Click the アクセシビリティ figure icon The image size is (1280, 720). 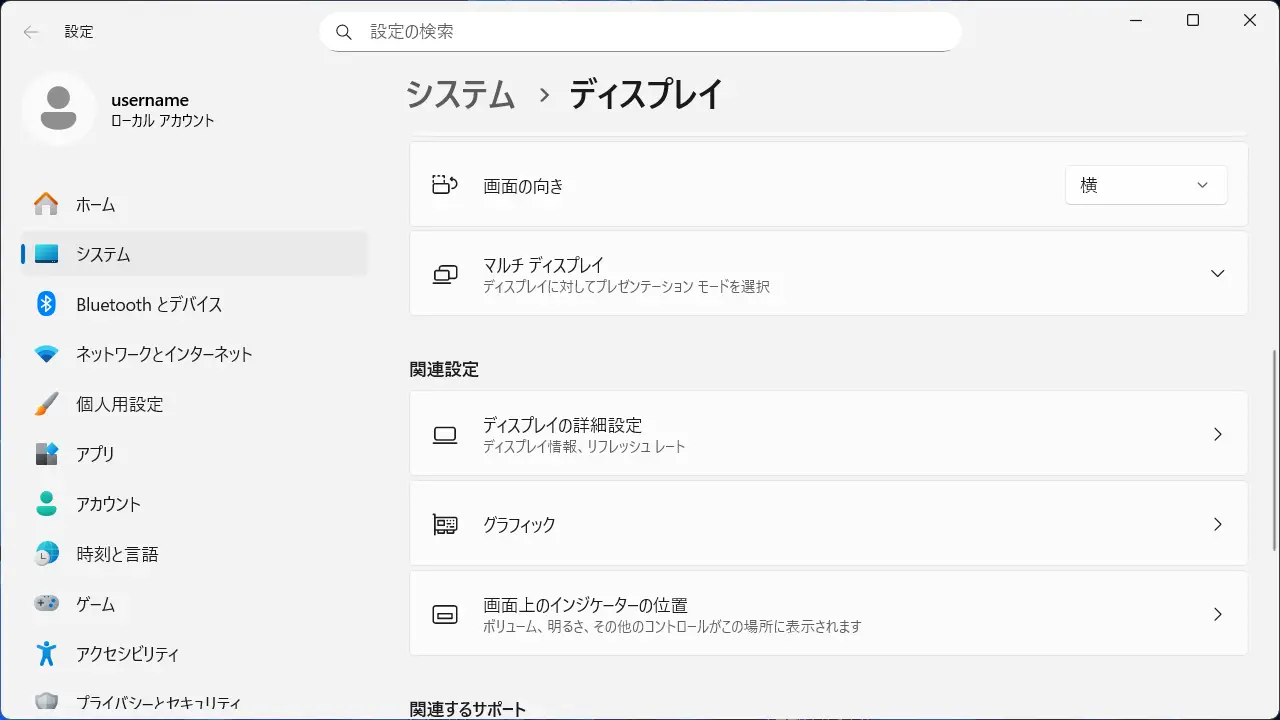(x=46, y=654)
